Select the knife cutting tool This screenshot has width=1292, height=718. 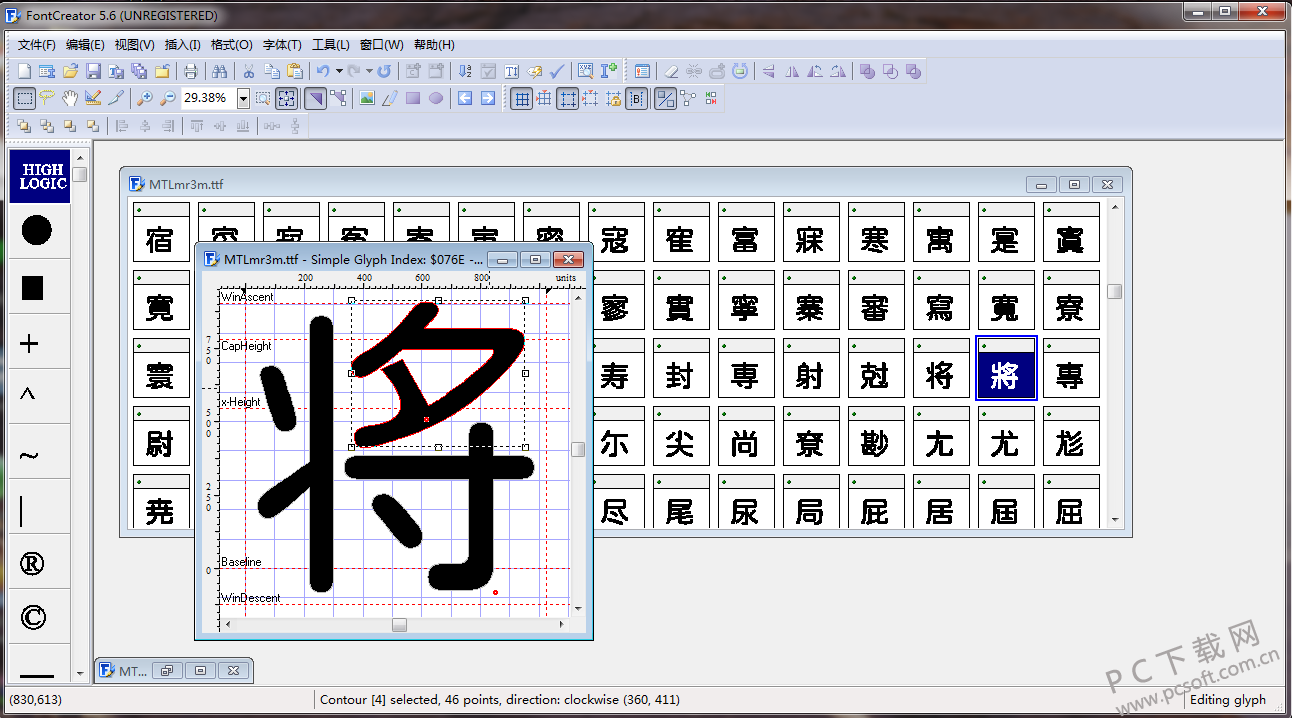(116, 98)
